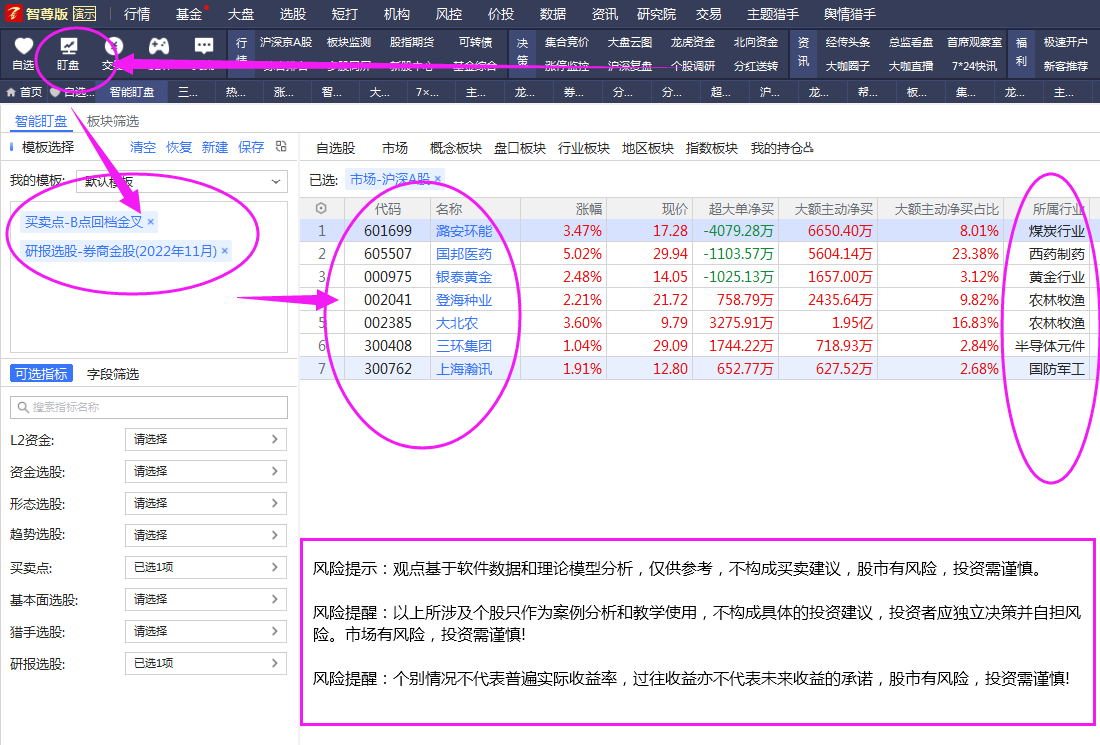Click 恢复 to restore template

pos(179,147)
